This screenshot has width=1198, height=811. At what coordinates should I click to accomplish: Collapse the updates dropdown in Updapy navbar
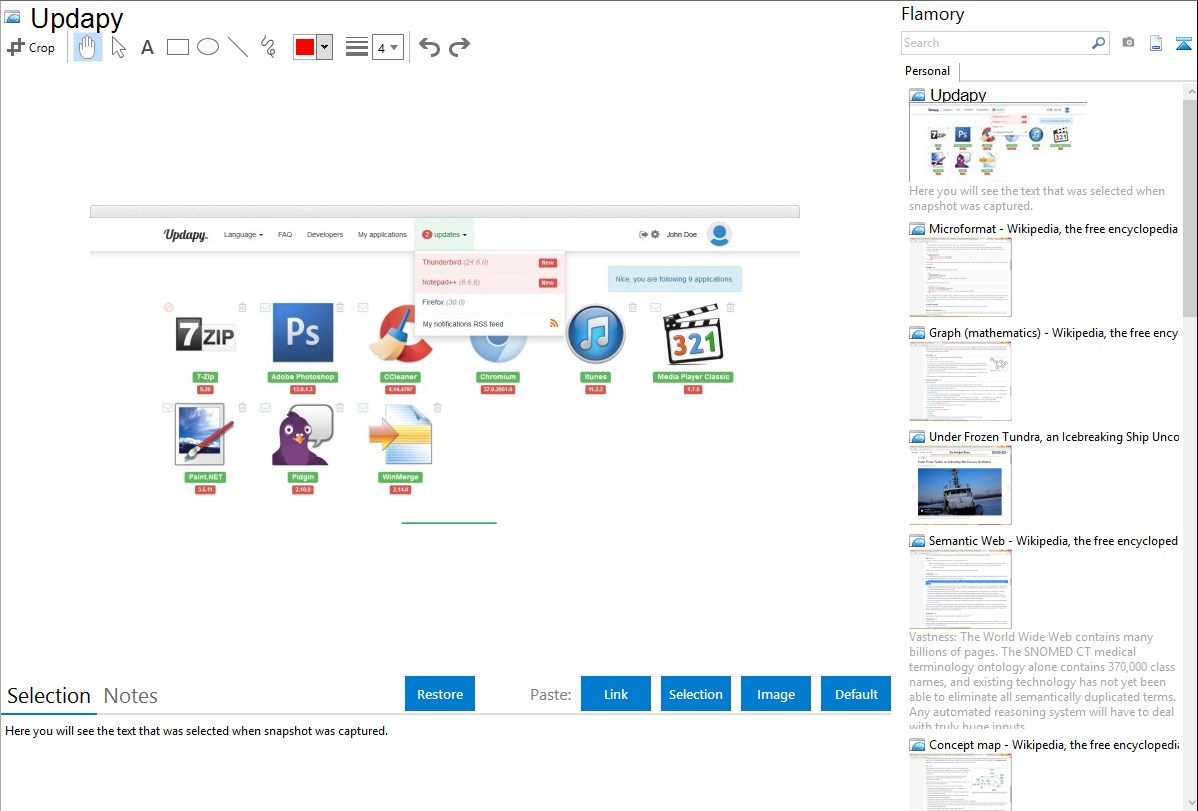point(445,235)
